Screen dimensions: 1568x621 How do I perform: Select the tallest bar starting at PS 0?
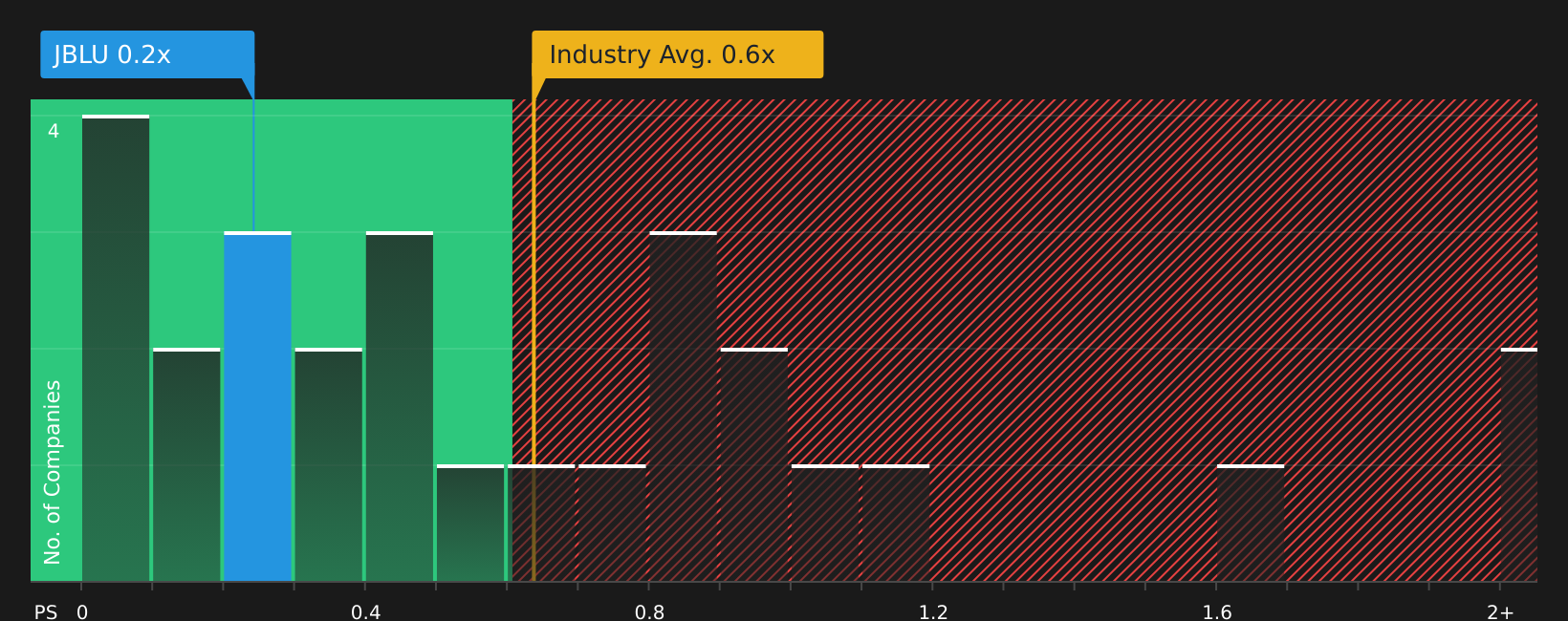point(116,348)
